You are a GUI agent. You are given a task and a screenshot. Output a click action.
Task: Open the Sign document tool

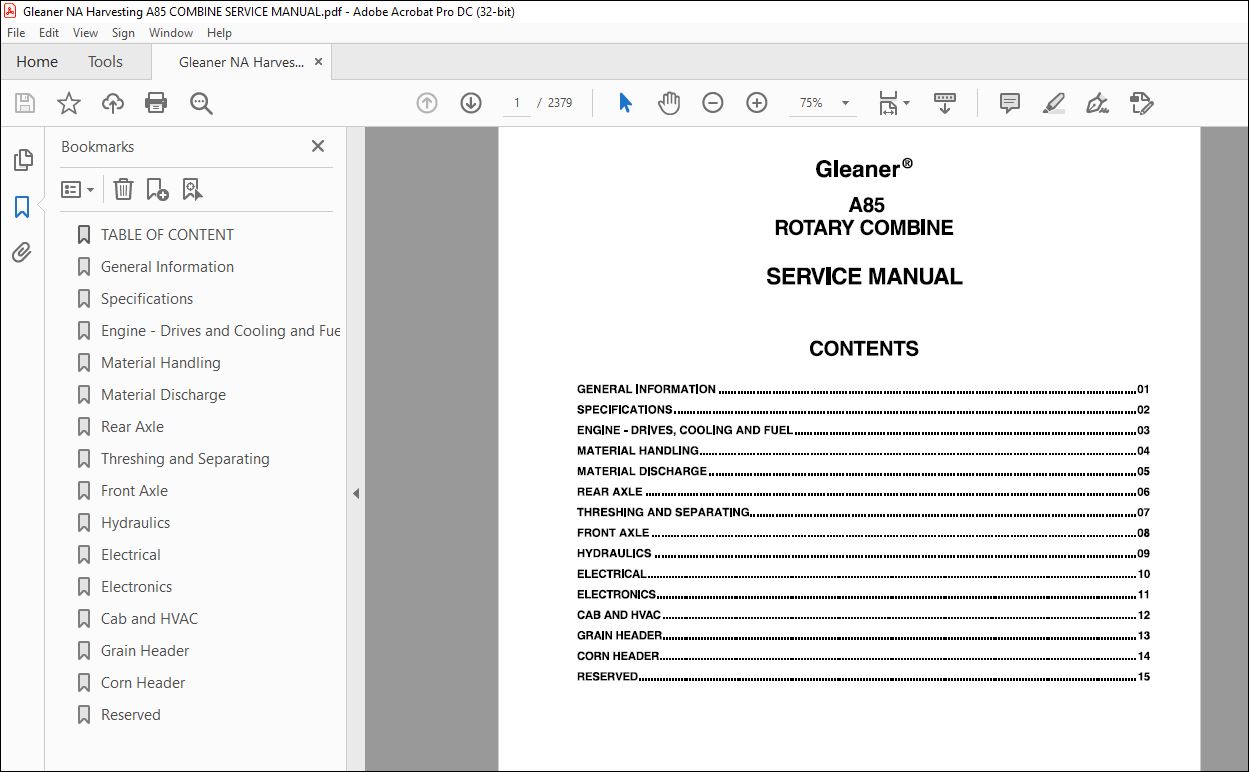(1097, 103)
